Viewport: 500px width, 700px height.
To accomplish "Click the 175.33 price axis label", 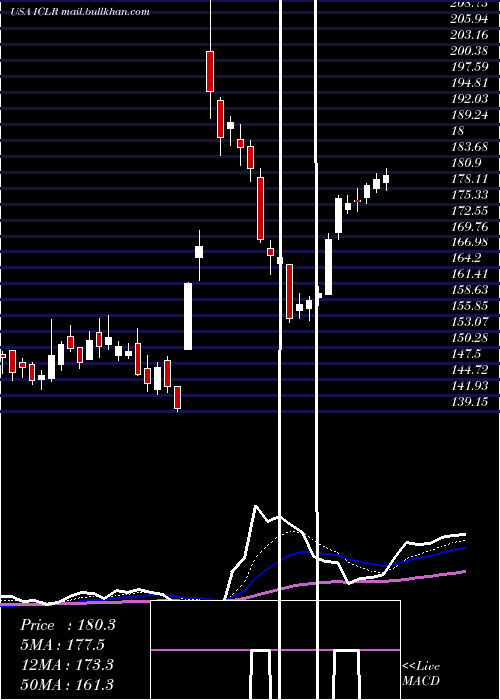I will [469, 195].
